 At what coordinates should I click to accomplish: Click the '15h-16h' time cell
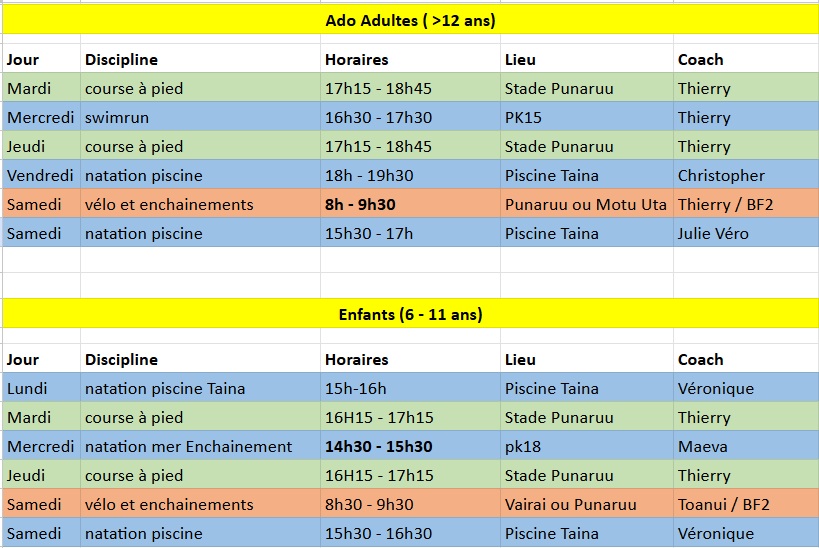pos(410,388)
